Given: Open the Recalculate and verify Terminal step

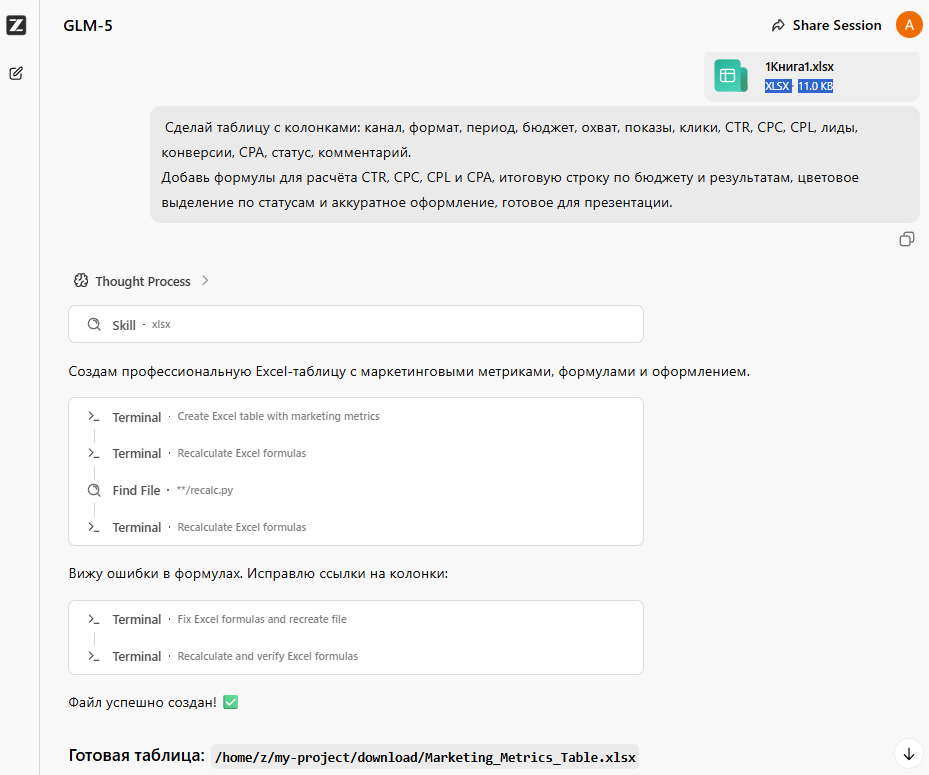Looking at the screenshot, I should point(355,656).
